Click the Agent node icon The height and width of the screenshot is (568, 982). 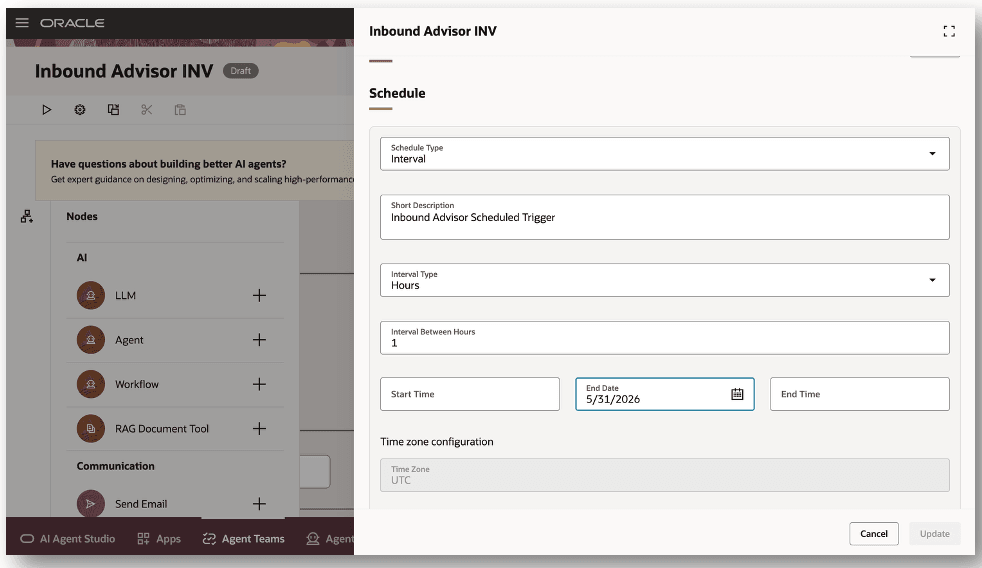point(91,339)
